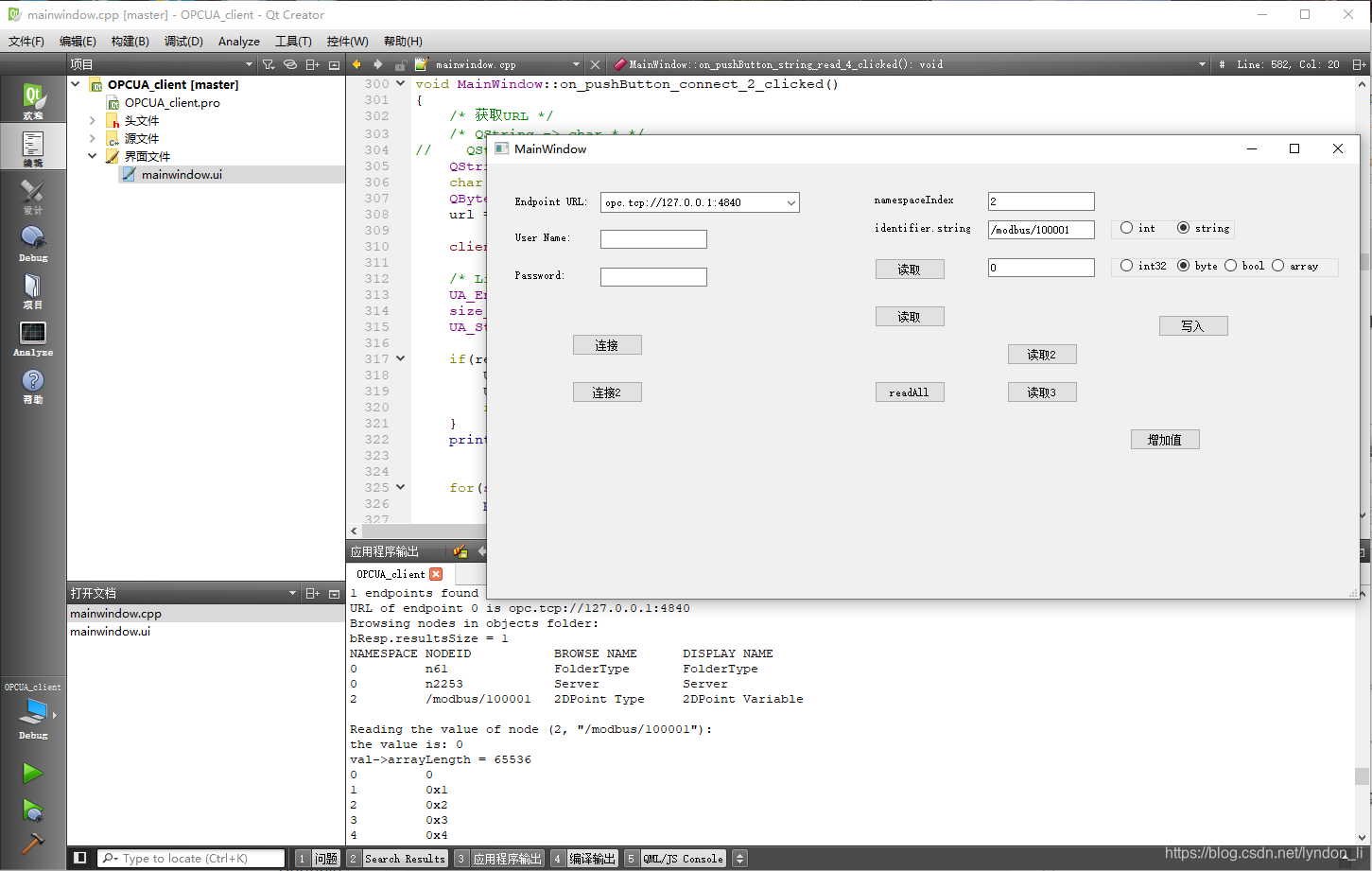
Task: Open the OPCUA_client kit selector
Action: pos(33,712)
